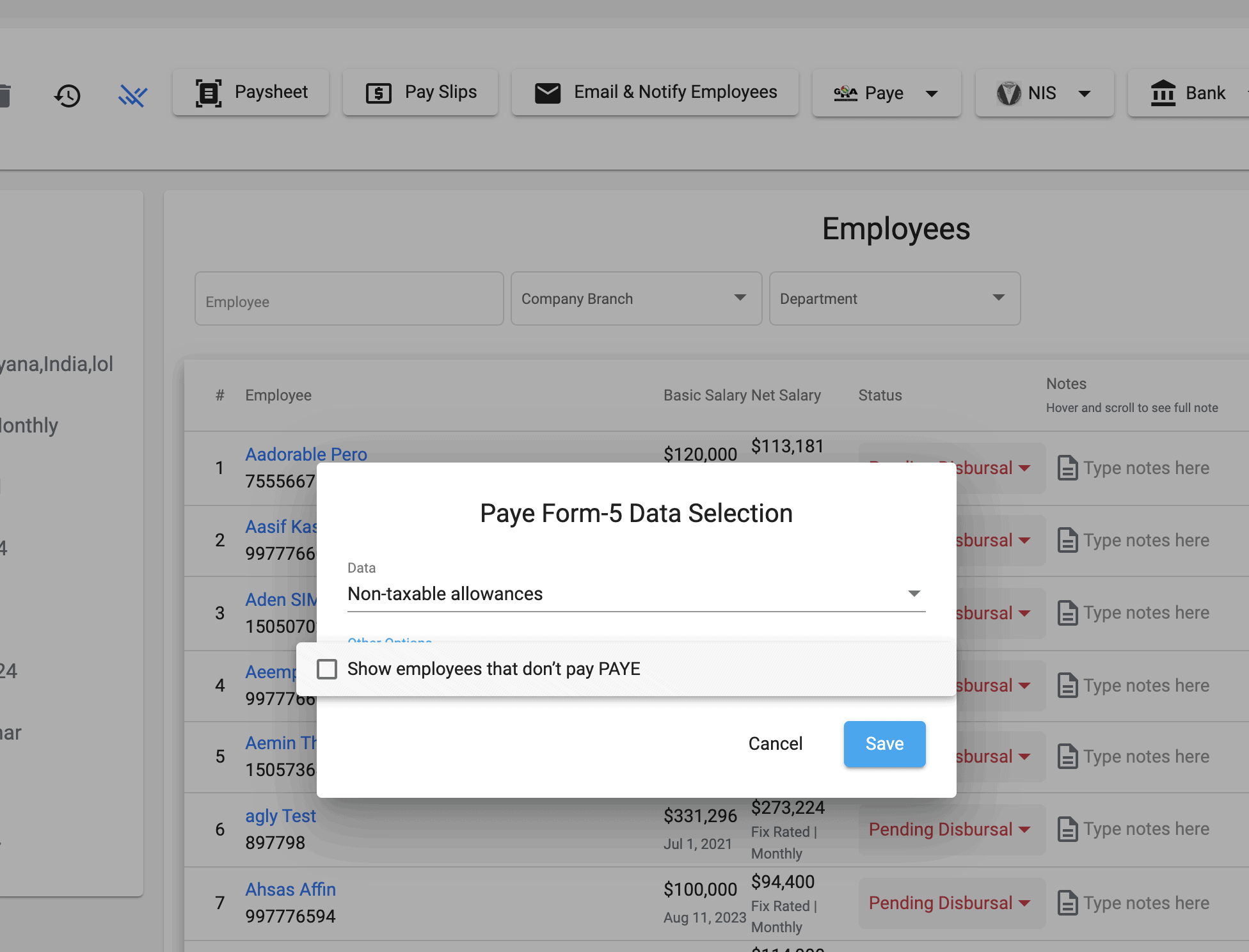This screenshot has width=1249, height=952.
Task: Click the notes icon in row 1
Action: point(1067,468)
